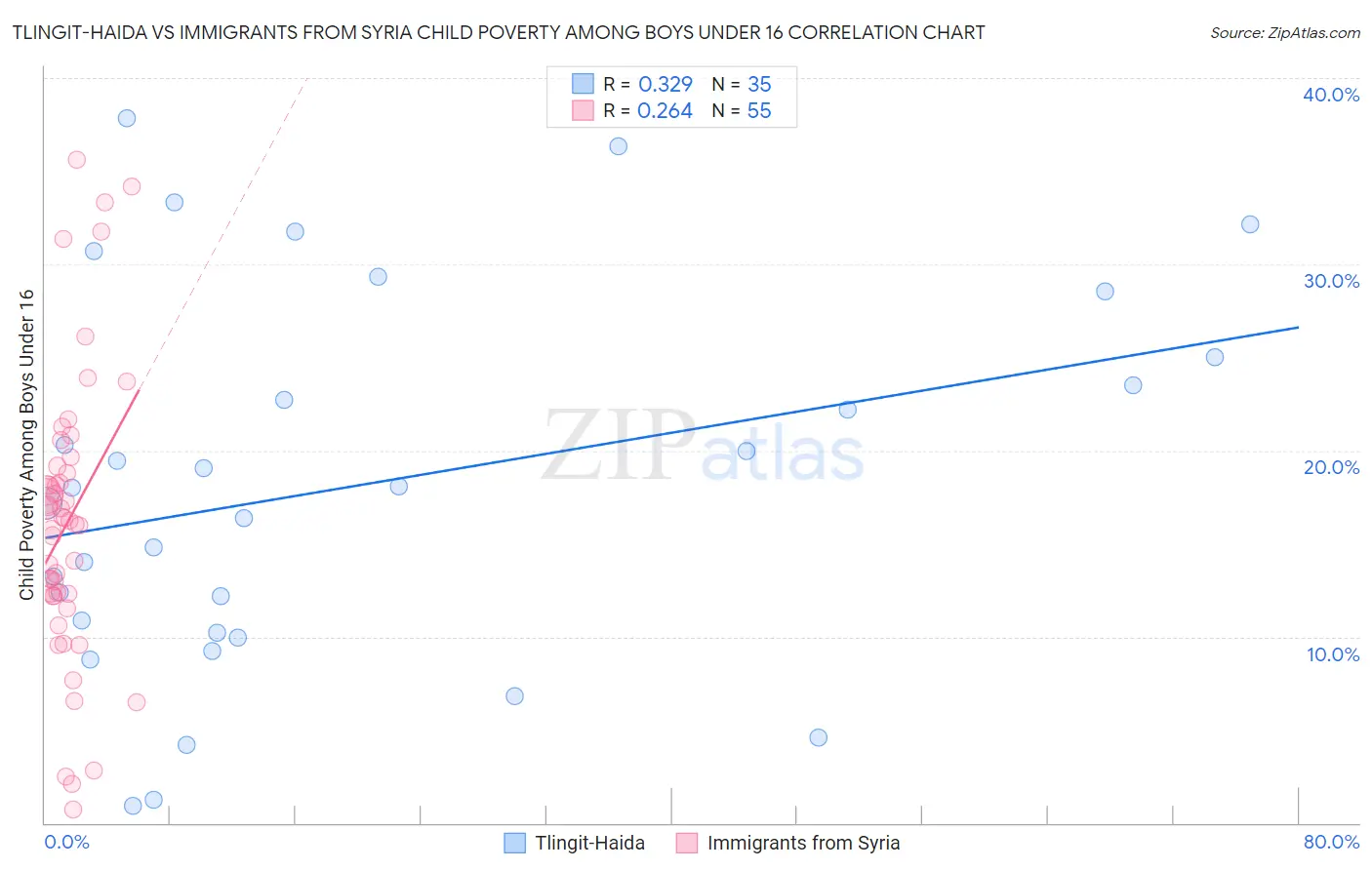The image size is (1372, 870).
Task: Click the solid pink regression line
Action: click(x=92, y=478)
